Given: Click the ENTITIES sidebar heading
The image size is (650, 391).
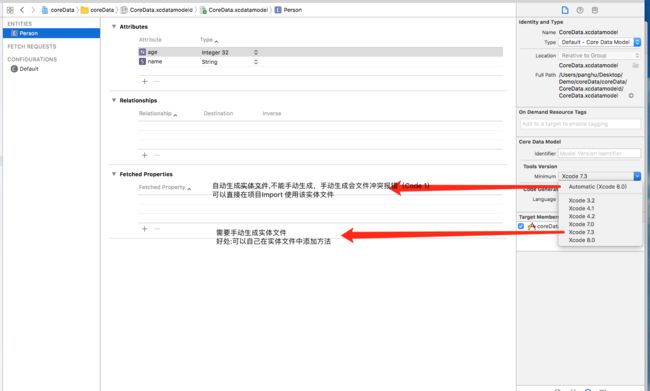Looking at the screenshot, I should coord(19,24).
